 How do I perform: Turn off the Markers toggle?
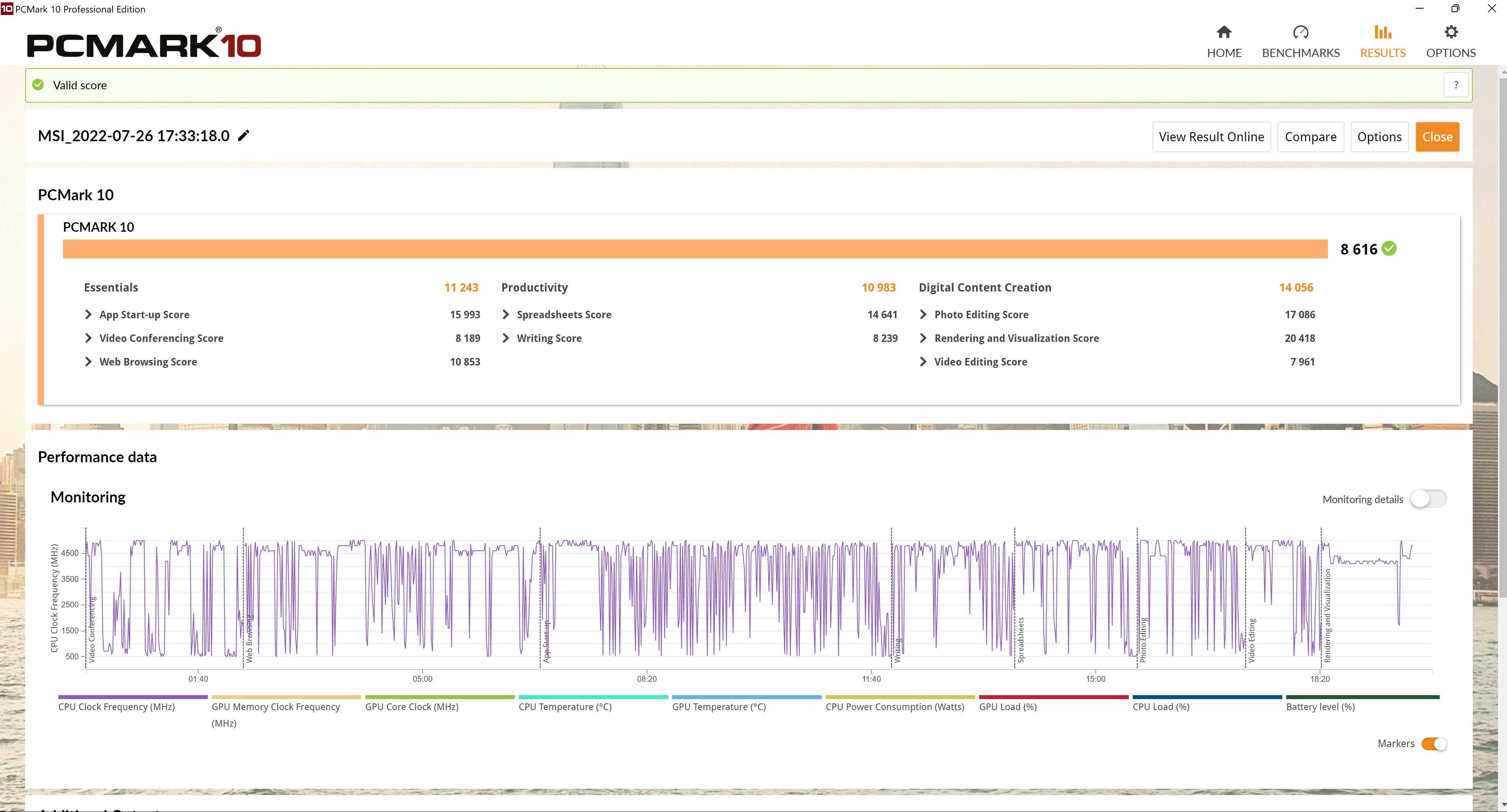1433,744
